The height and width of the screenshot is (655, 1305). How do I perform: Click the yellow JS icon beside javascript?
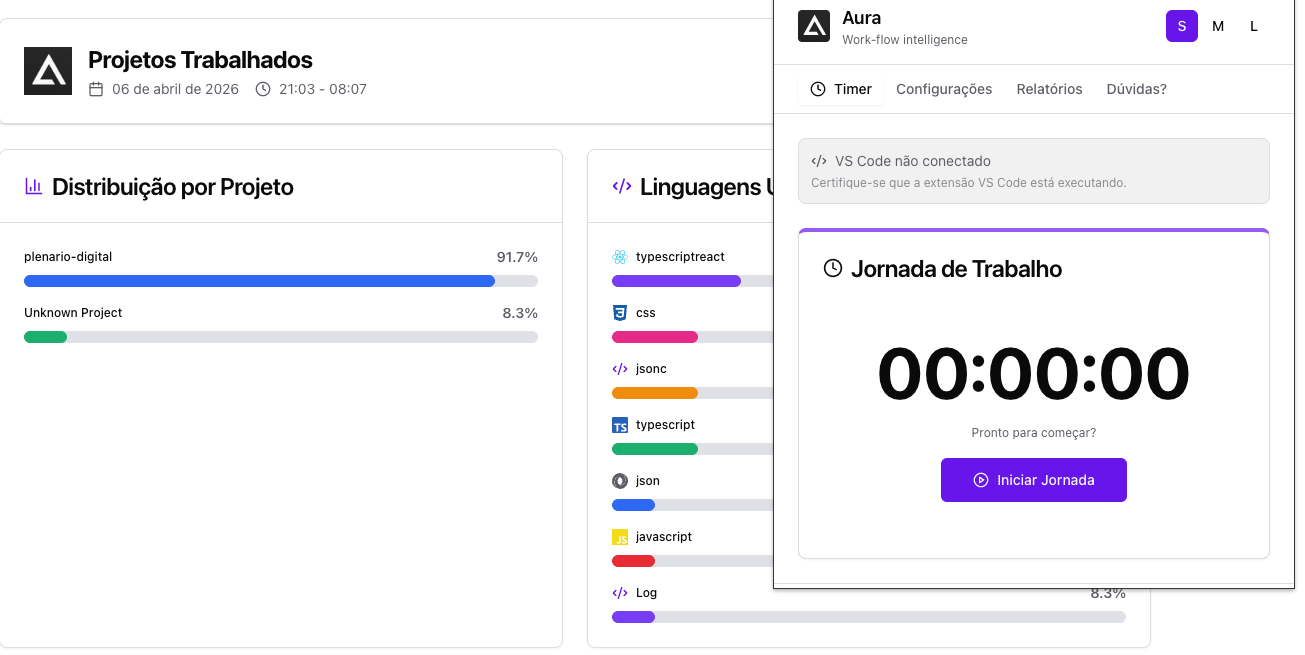coord(620,537)
